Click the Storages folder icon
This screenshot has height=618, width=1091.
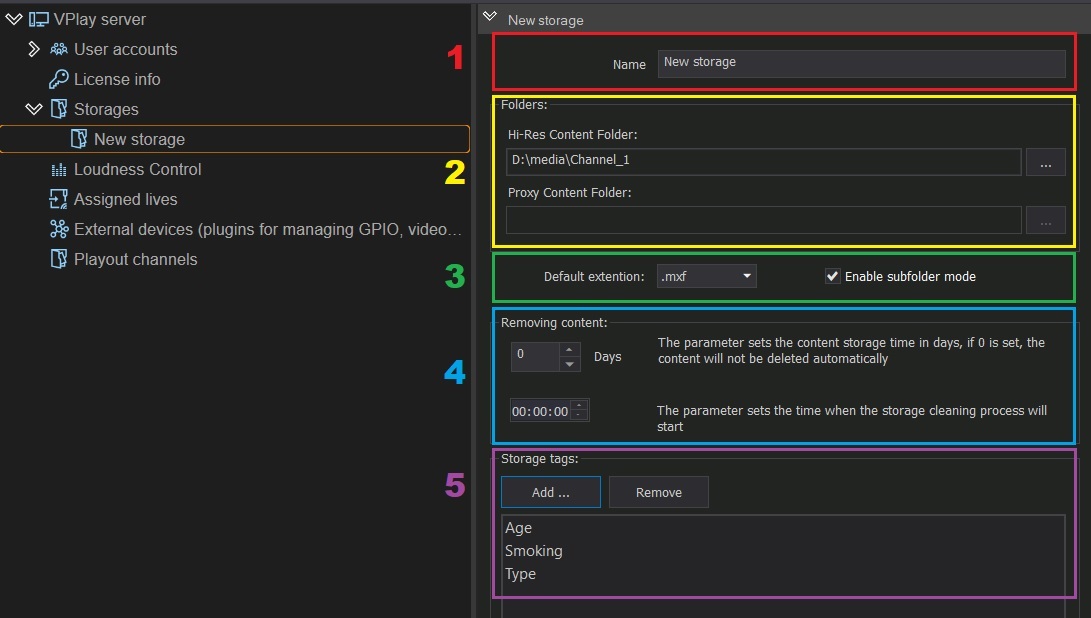[58, 109]
